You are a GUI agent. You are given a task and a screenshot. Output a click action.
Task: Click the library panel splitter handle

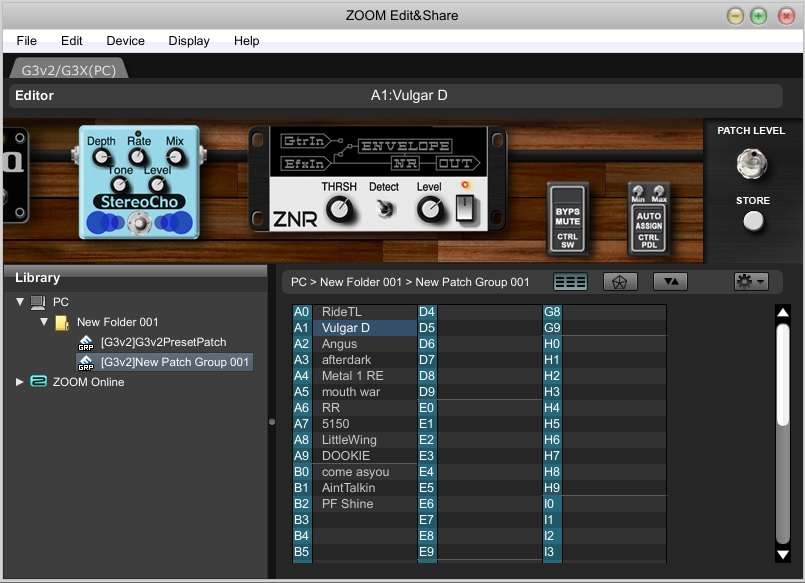click(272, 422)
